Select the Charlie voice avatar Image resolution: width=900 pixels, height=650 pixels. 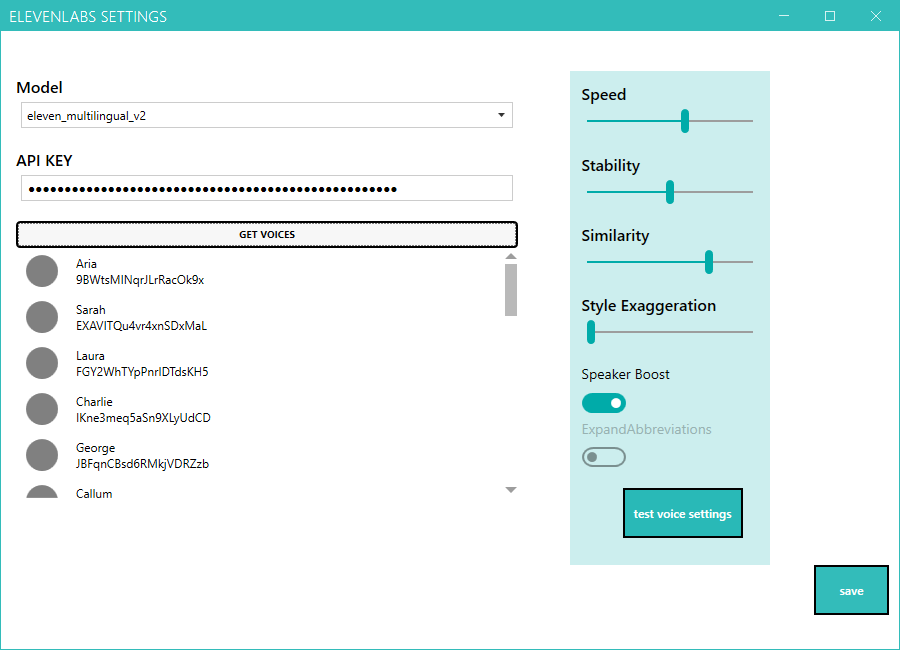[42, 409]
